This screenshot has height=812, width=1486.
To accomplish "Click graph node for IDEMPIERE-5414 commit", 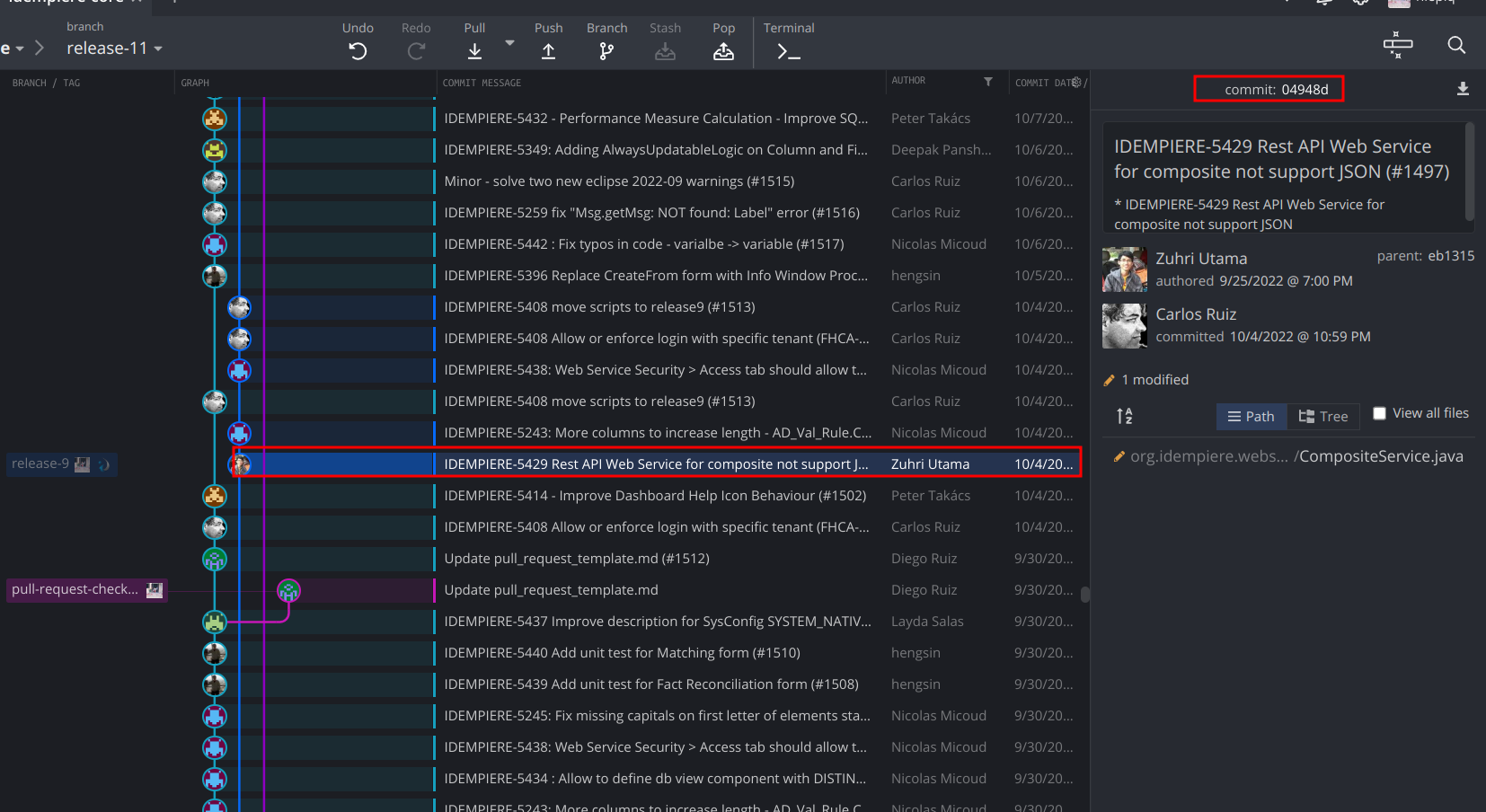I will click(x=214, y=496).
